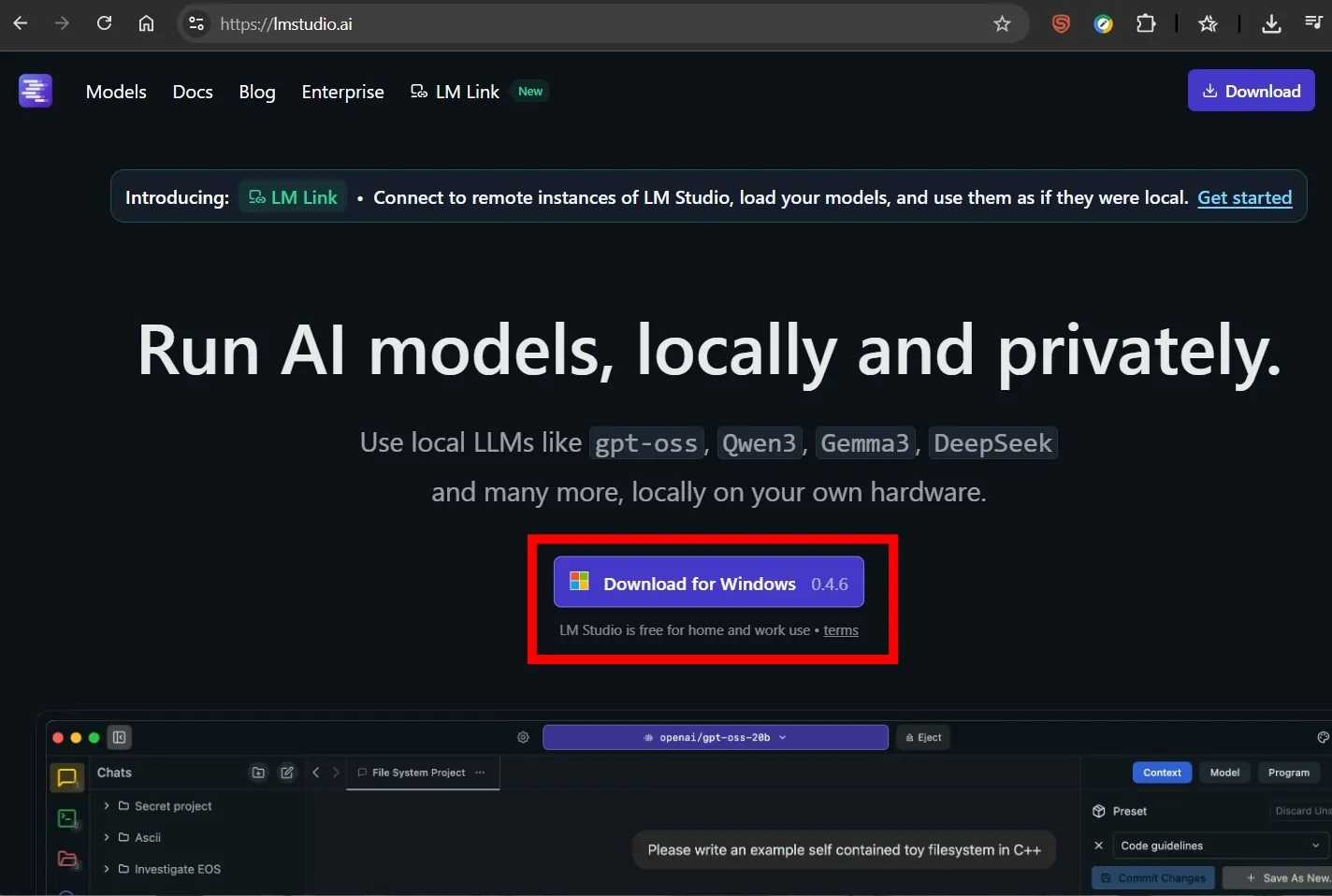
Task: Expand the Investigate EOS folder
Action: [107, 869]
